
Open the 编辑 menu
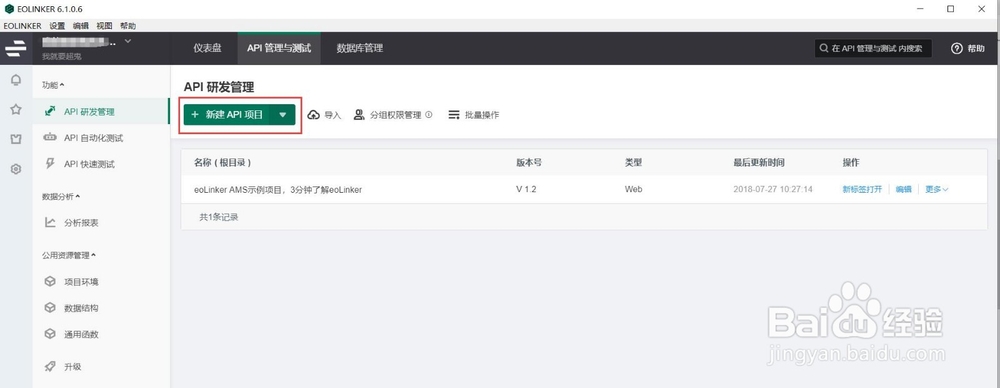(81, 26)
